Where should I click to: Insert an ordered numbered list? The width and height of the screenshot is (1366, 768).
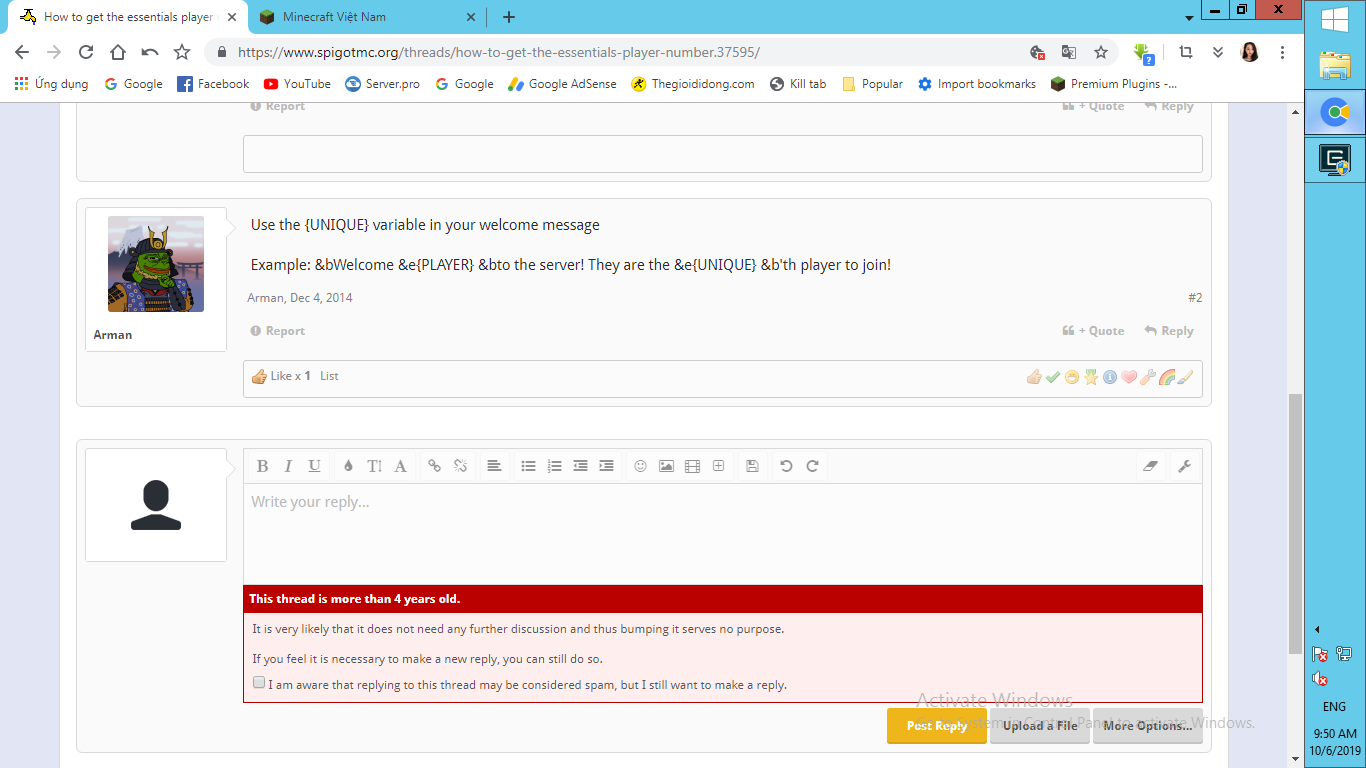(x=554, y=466)
